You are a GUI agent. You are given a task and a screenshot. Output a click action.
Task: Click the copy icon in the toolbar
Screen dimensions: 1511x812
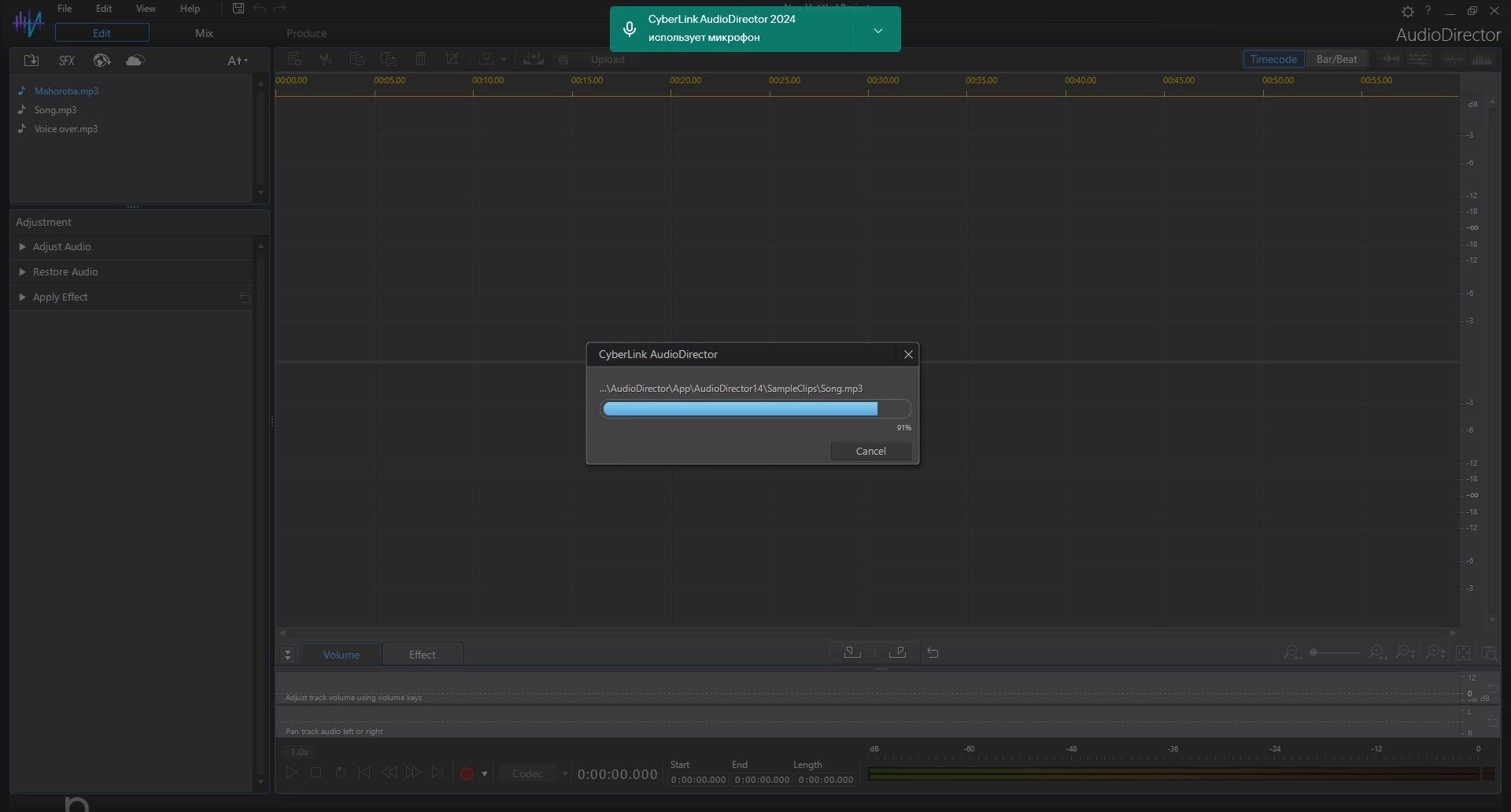coord(357,59)
